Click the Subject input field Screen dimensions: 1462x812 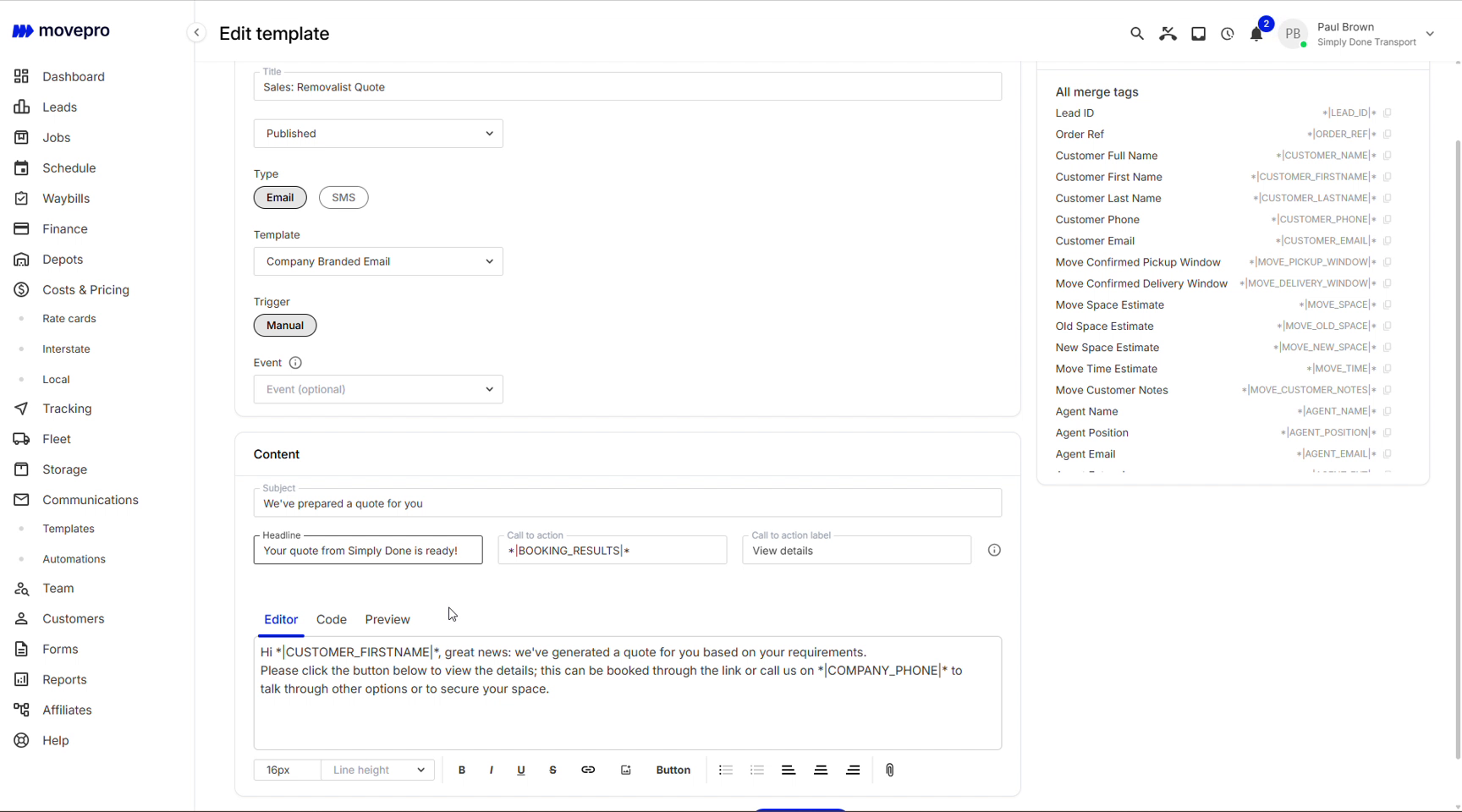[x=628, y=503]
